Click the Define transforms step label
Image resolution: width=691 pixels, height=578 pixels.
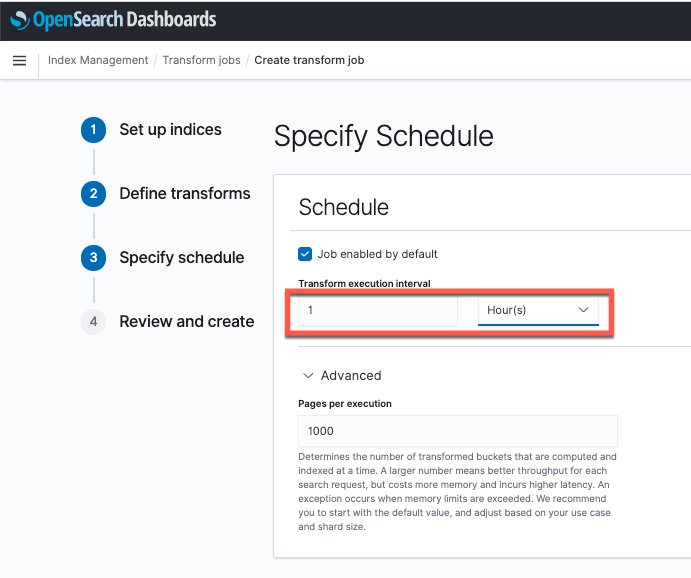(185, 193)
